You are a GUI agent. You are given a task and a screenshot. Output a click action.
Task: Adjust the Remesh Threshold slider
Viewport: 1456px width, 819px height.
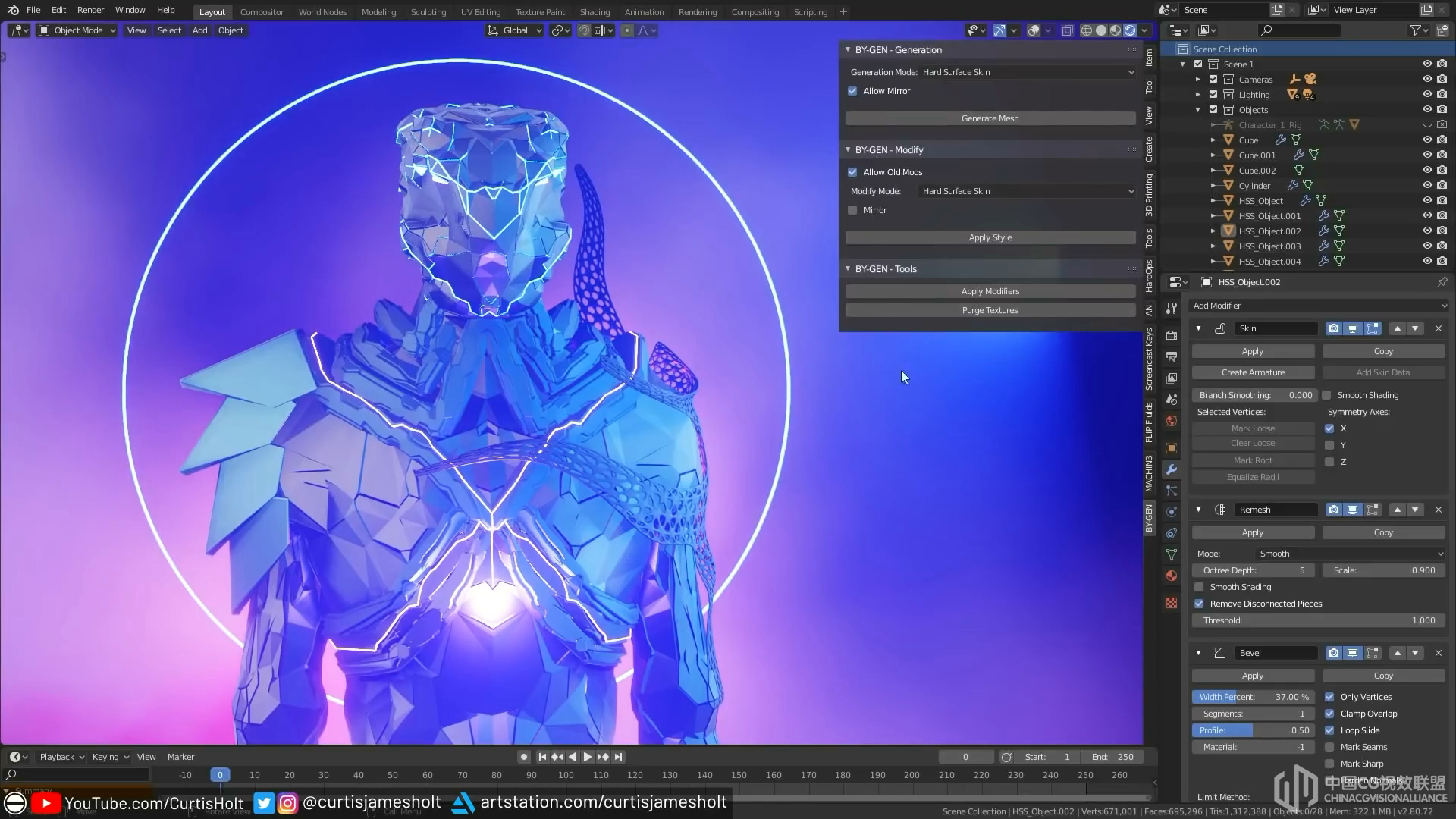click(x=1319, y=620)
